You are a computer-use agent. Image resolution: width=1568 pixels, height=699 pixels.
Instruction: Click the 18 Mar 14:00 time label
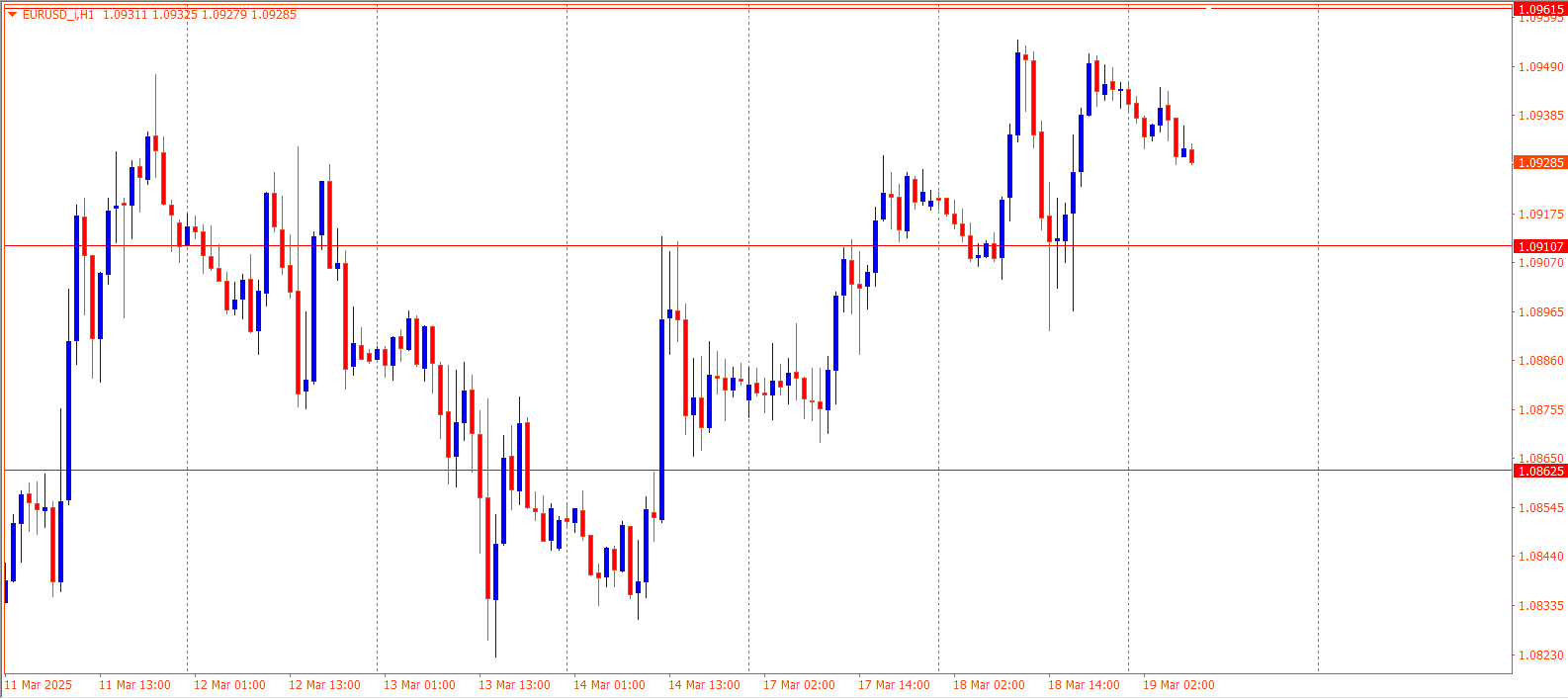coord(1084,685)
